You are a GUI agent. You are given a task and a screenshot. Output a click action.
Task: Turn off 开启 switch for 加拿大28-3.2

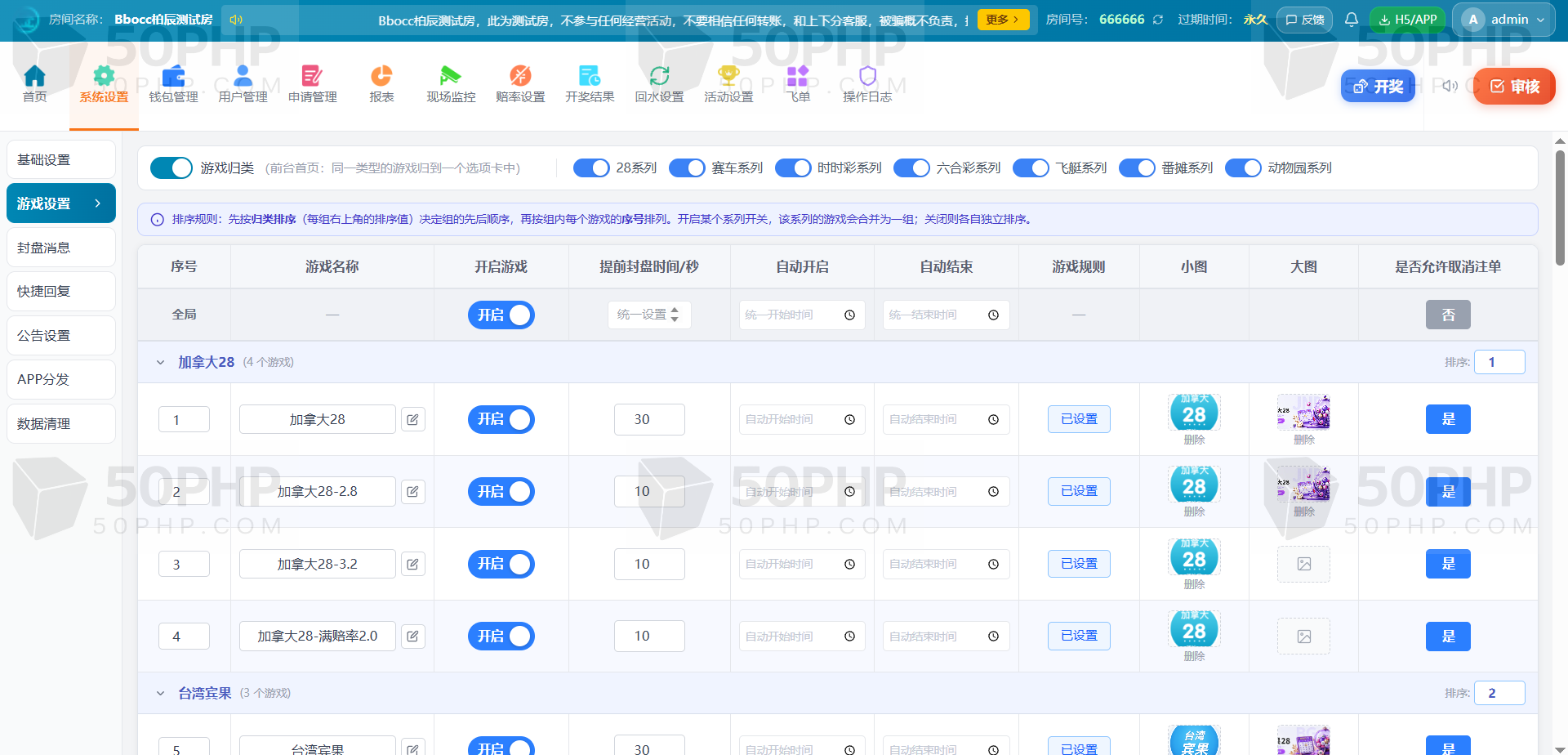(501, 564)
